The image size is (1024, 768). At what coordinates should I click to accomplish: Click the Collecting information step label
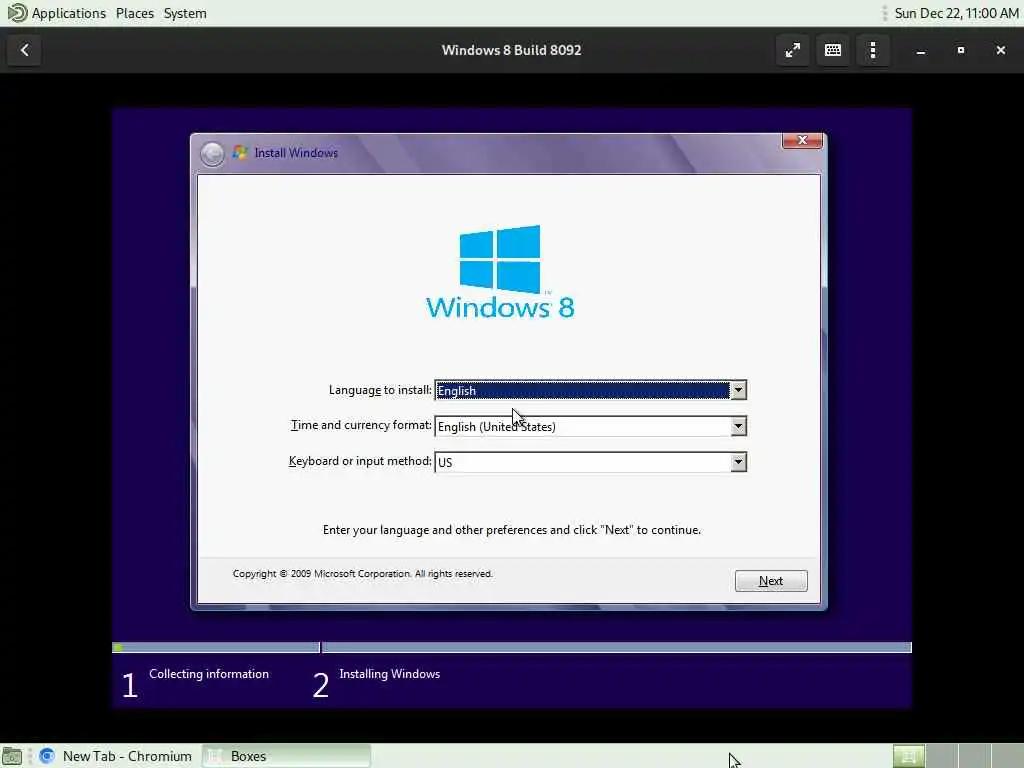click(x=209, y=674)
